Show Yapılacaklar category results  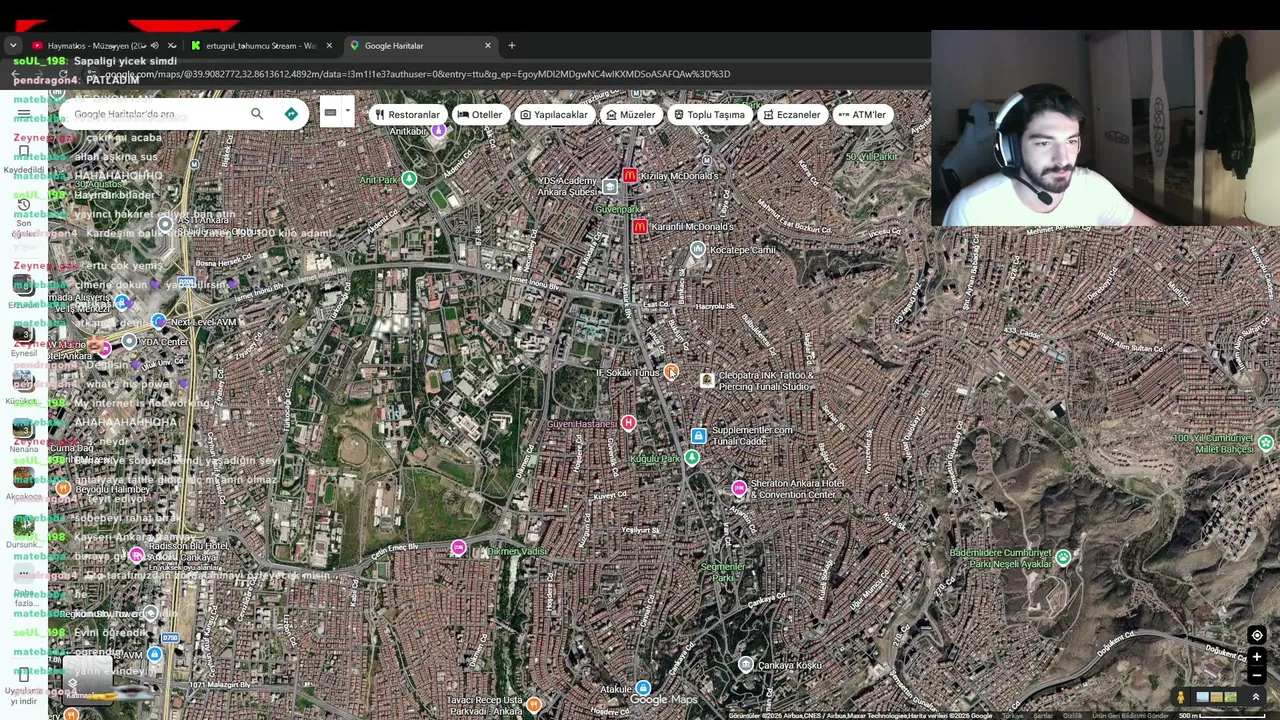[x=554, y=115]
